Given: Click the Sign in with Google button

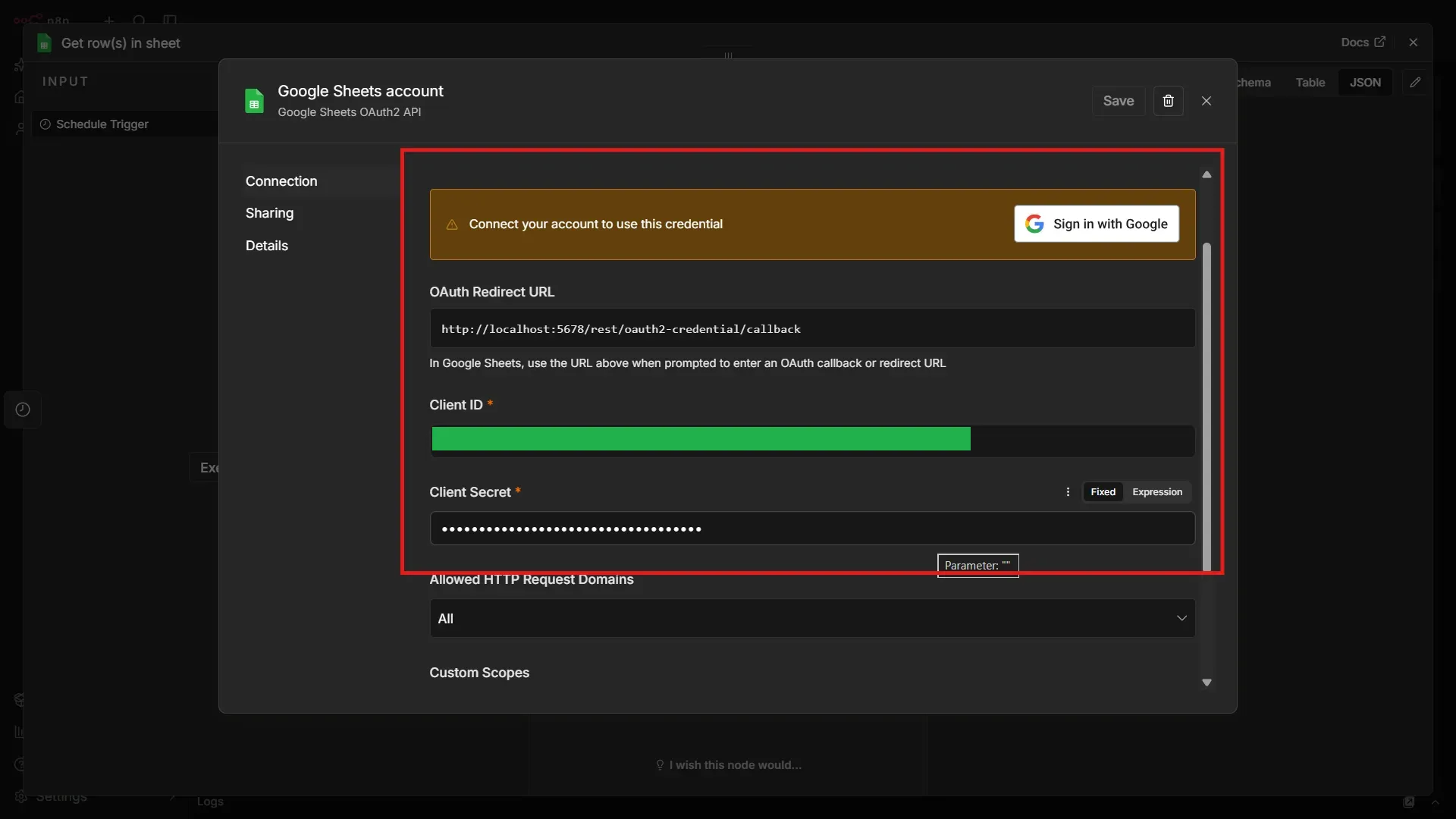Looking at the screenshot, I should click(x=1096, y=224).
